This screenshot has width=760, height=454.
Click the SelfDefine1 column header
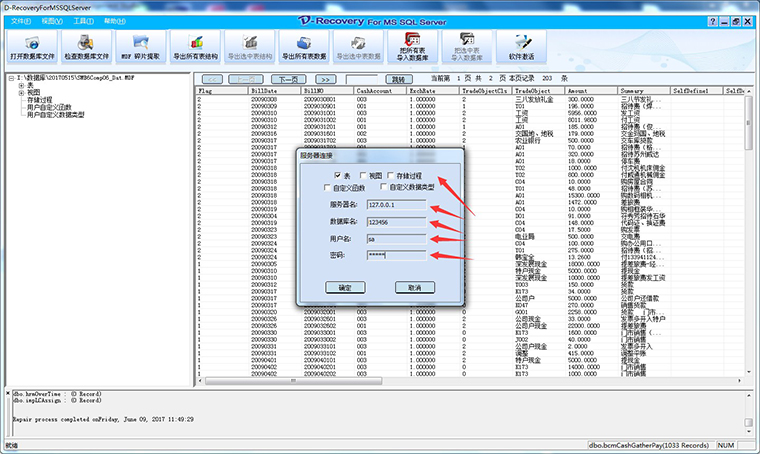pos(697,91)
